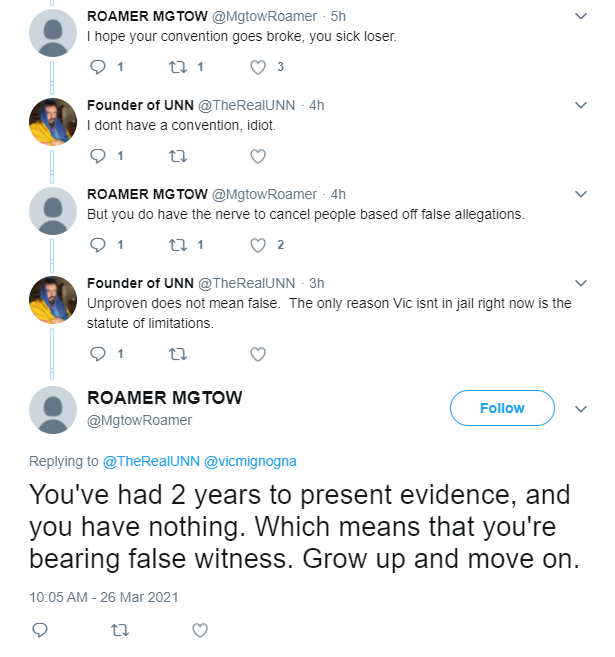615x657 pixels.
Task: Follow ROAMER MGTOW
Action: (x=502, y=408)
